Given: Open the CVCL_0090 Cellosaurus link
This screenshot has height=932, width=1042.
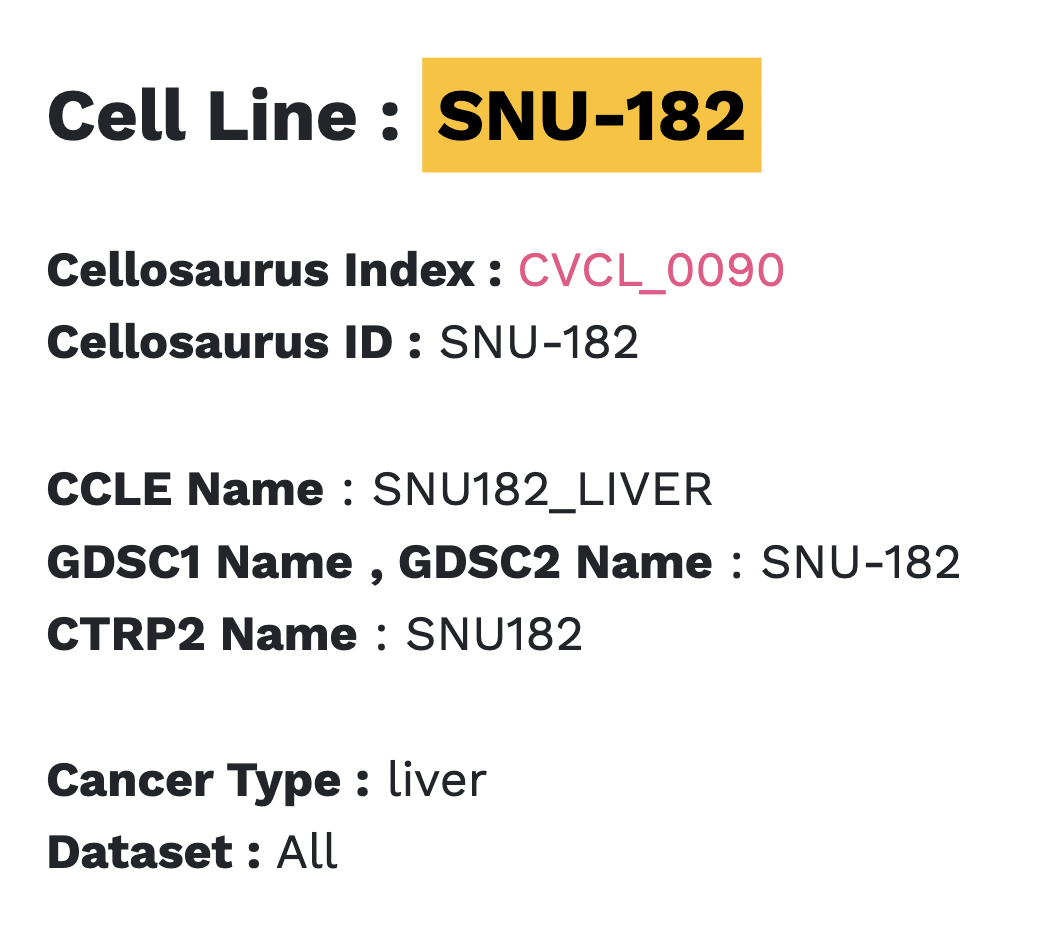Looking at the screenshot, I should pyautogui.click(x=651, y=271).
